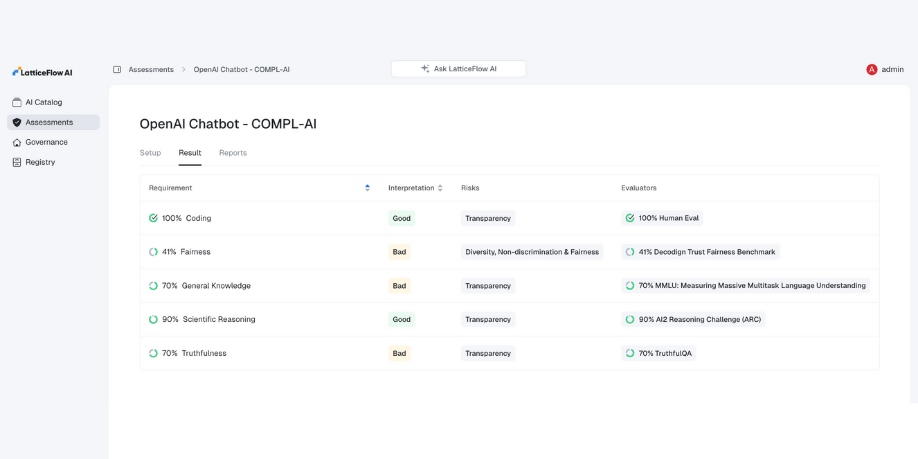Viewport: 918px width, 459px height.
Task: Click the Bad badge in General Knowledge row
Action: pos(399,286)
